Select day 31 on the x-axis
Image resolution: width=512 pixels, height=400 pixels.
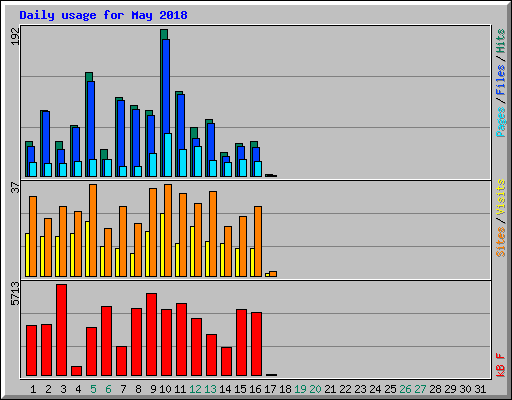480,389
